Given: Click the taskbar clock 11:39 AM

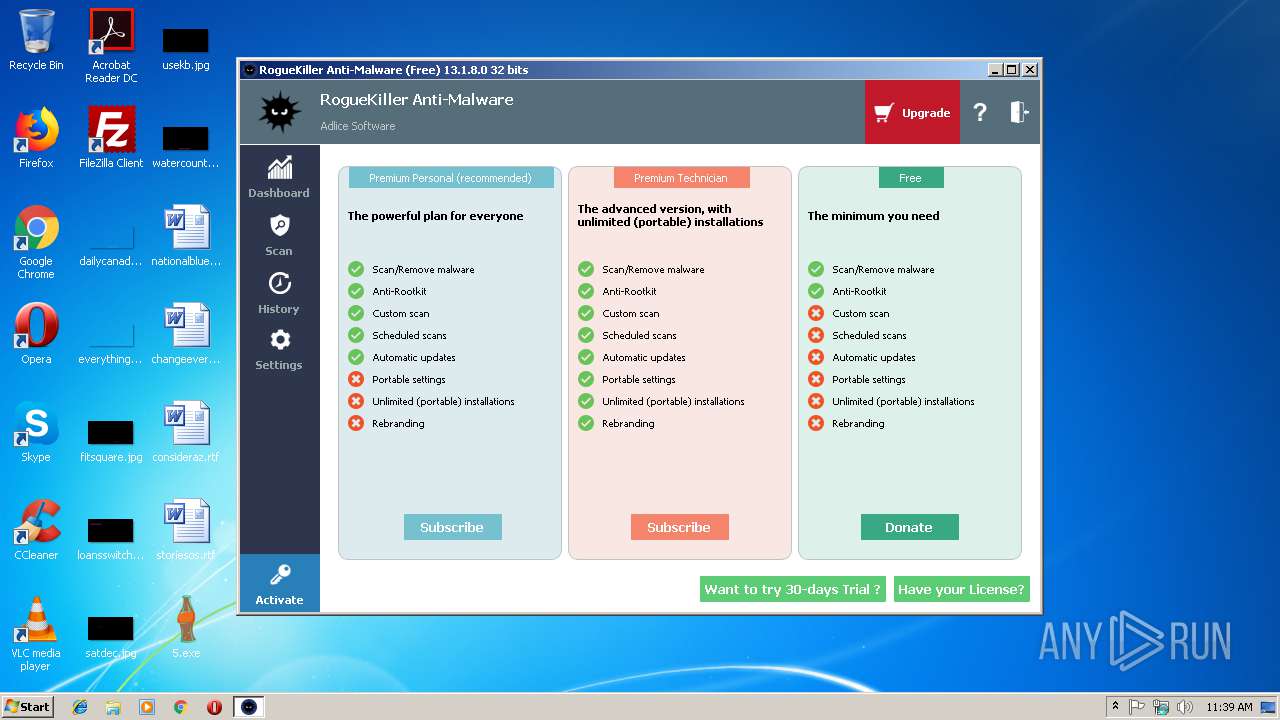Looking at the screenshot, I should coord(1229,707).
